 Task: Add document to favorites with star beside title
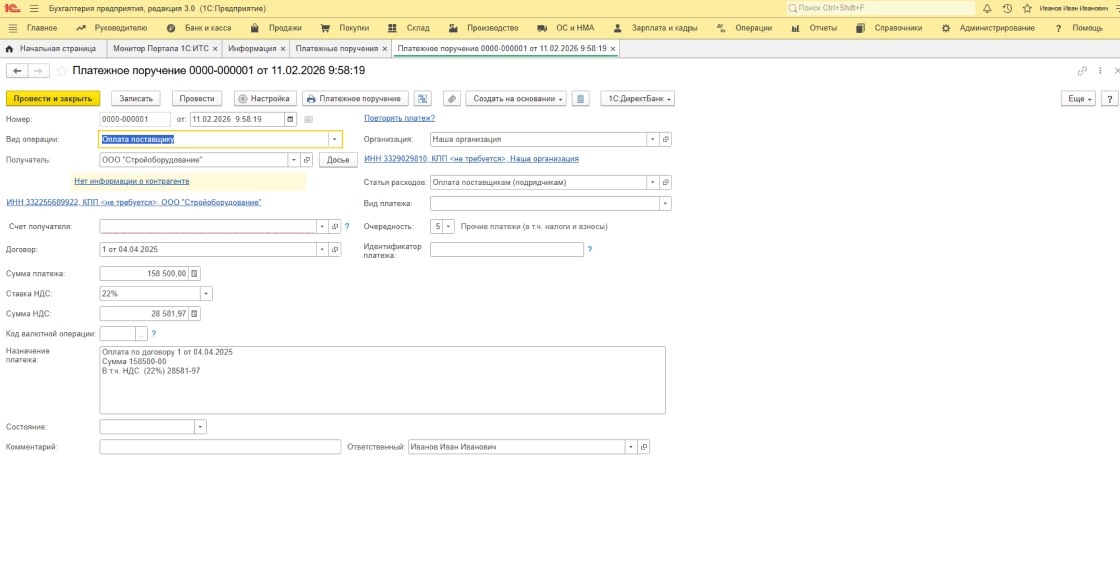coord(62,71)
